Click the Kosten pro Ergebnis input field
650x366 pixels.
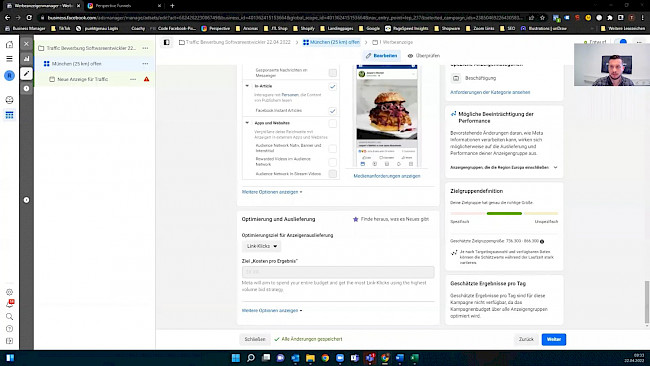[x=338, y=272]
